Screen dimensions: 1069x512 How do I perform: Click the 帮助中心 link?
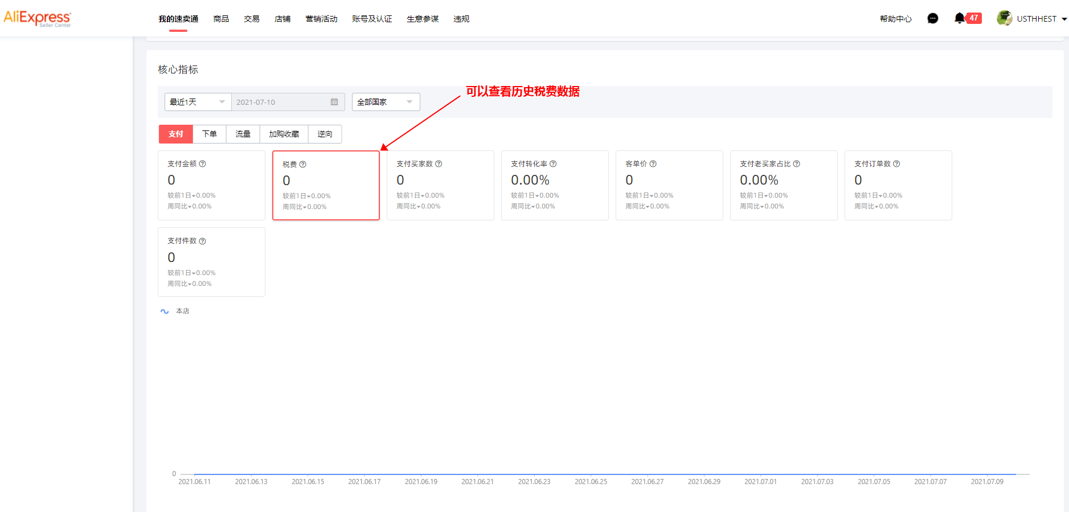[895, 19]
